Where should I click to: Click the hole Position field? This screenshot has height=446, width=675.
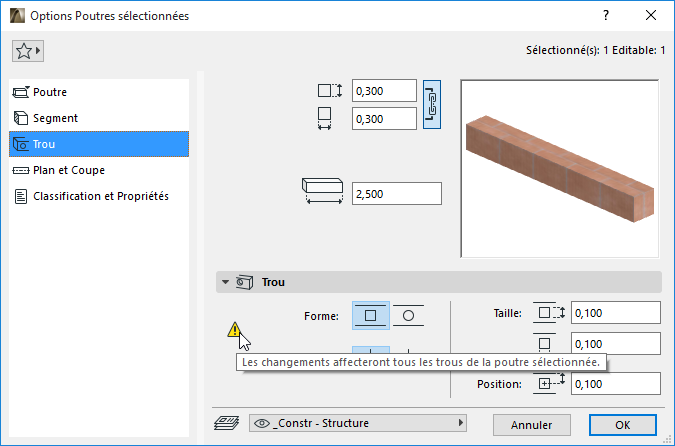[x=616, y=384]
